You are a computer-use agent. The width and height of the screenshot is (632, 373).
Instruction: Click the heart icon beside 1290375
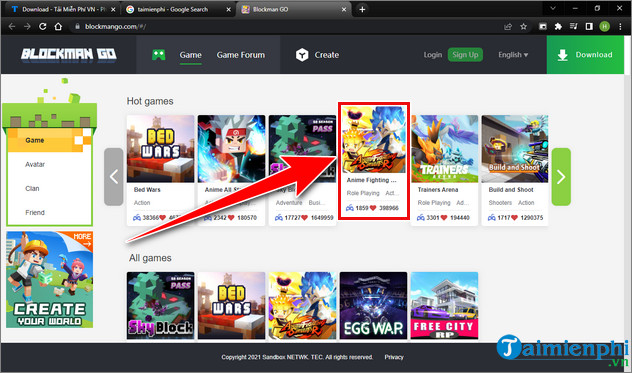tap(514, 218)
